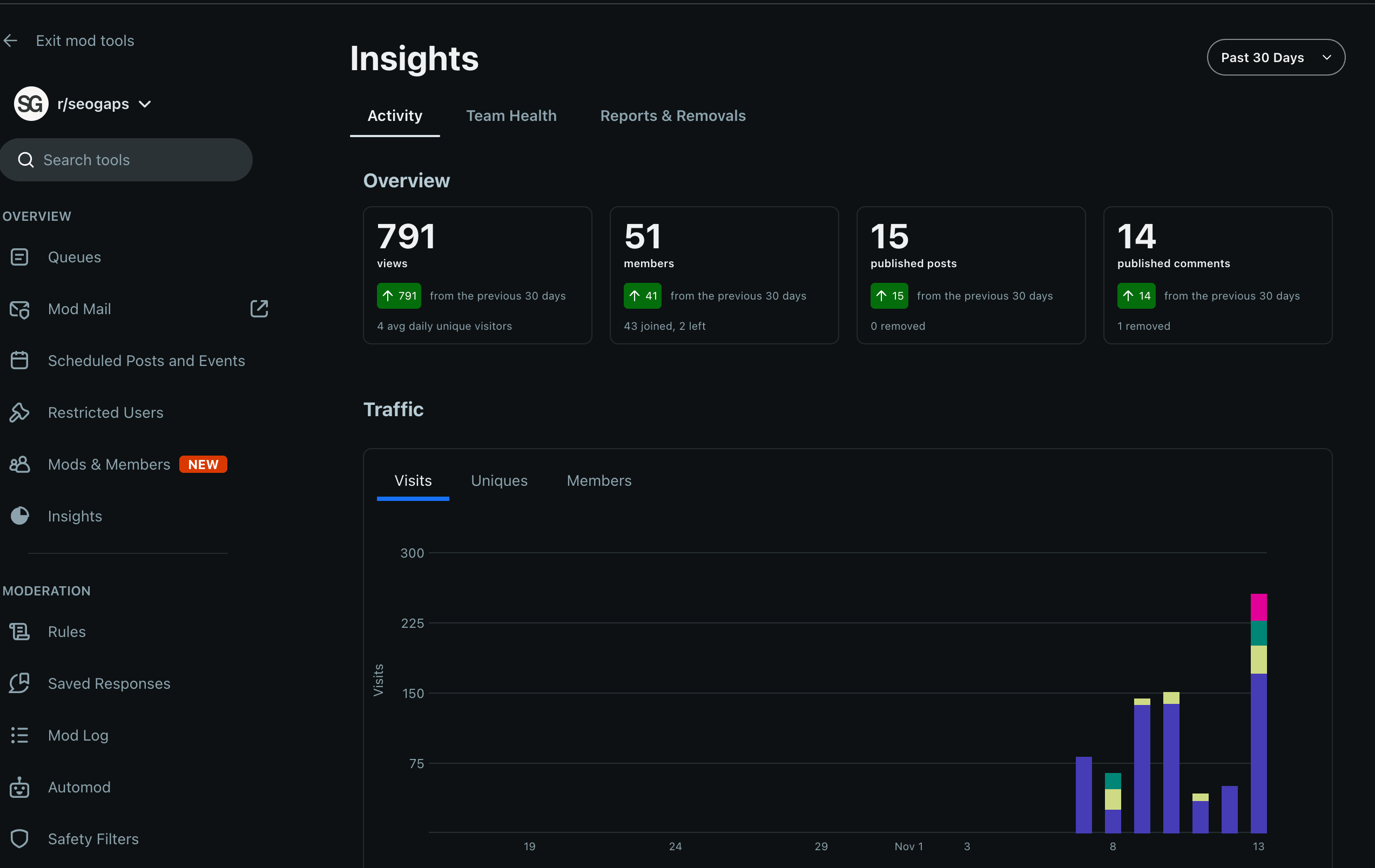Open the Automod robot icon

[19, 787]
